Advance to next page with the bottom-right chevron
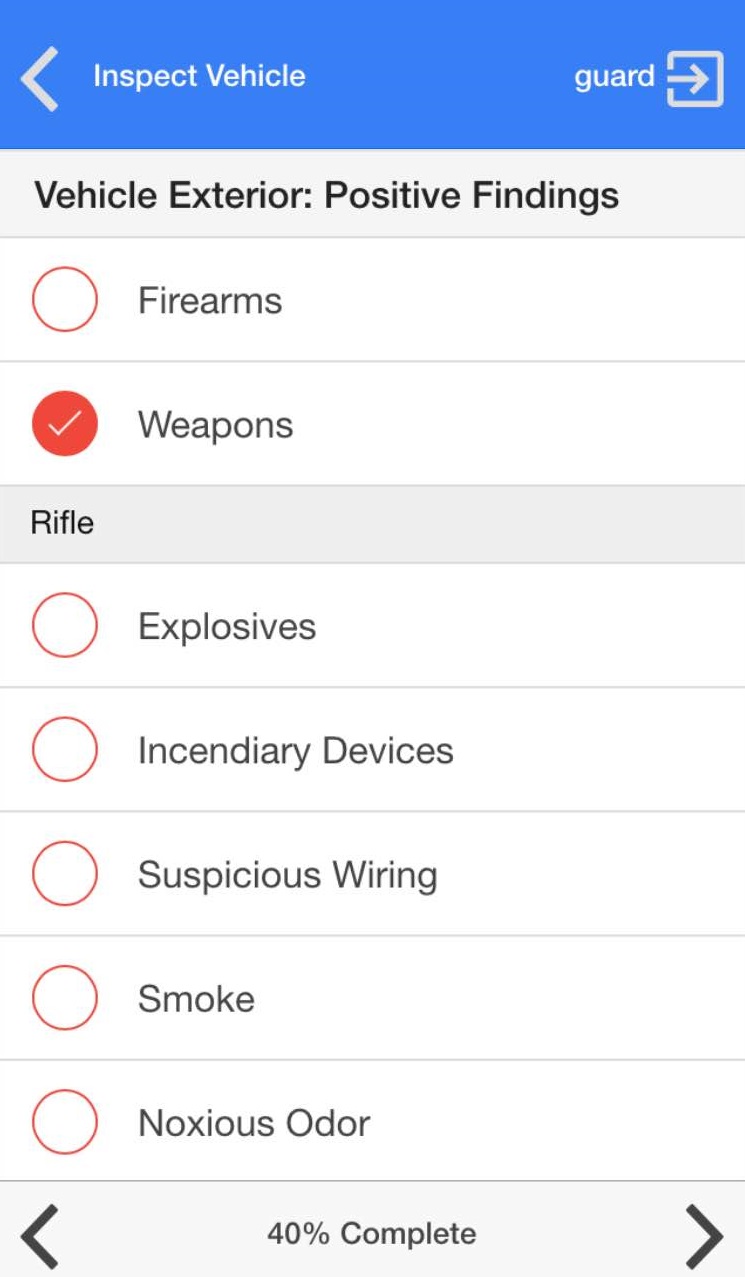Screen dimensions: 745x1277 (704, 1235)
